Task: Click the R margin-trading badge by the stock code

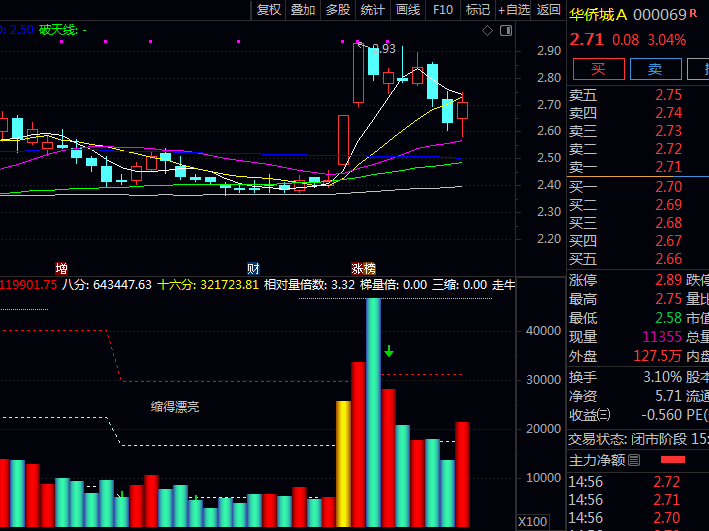Action: [x=693, y=14]
